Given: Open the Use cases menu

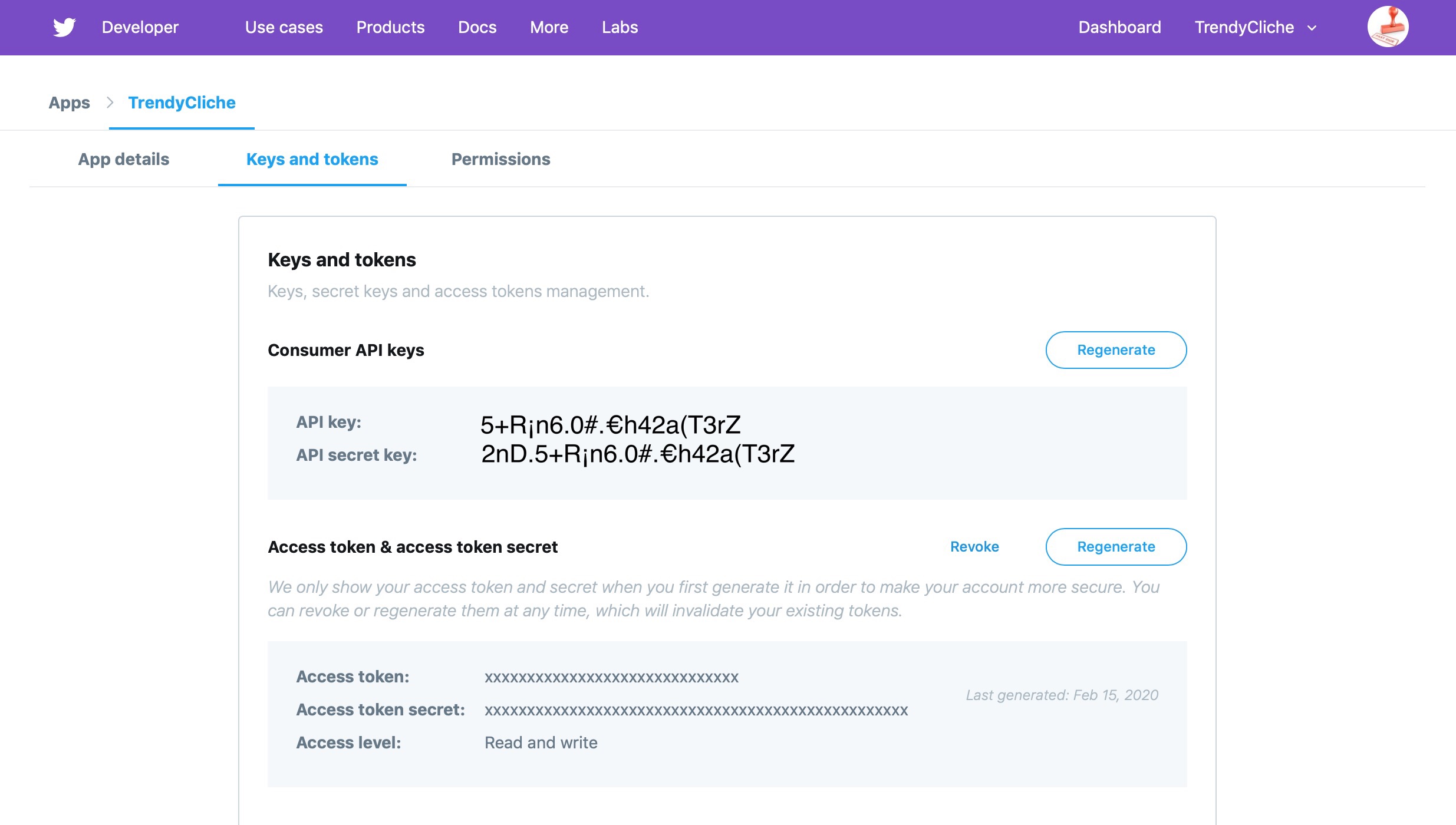Looking at the screenshot, I should [x=284, y=27].
